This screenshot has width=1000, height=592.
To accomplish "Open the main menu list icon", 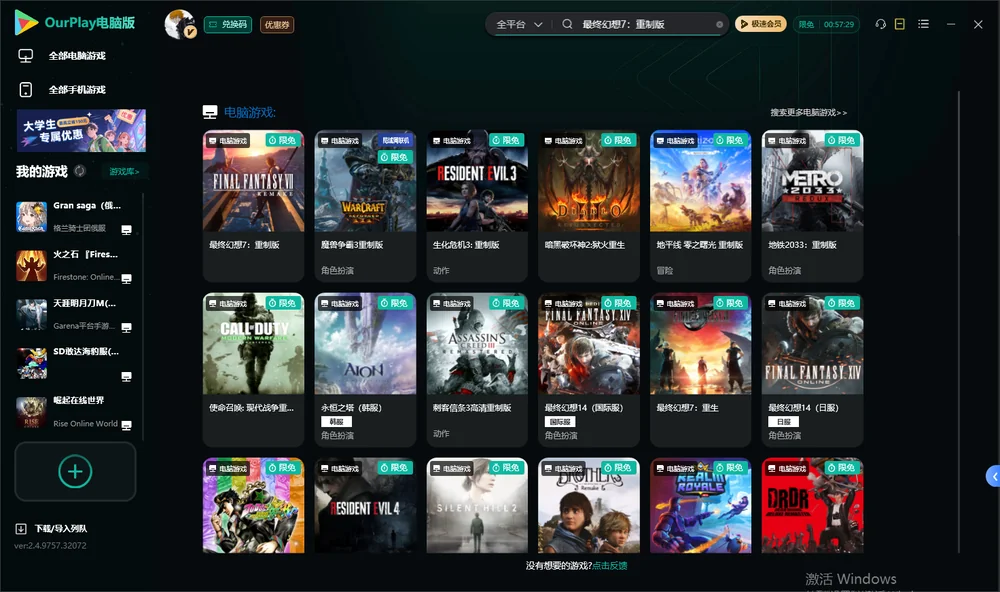I will (923, 24).
